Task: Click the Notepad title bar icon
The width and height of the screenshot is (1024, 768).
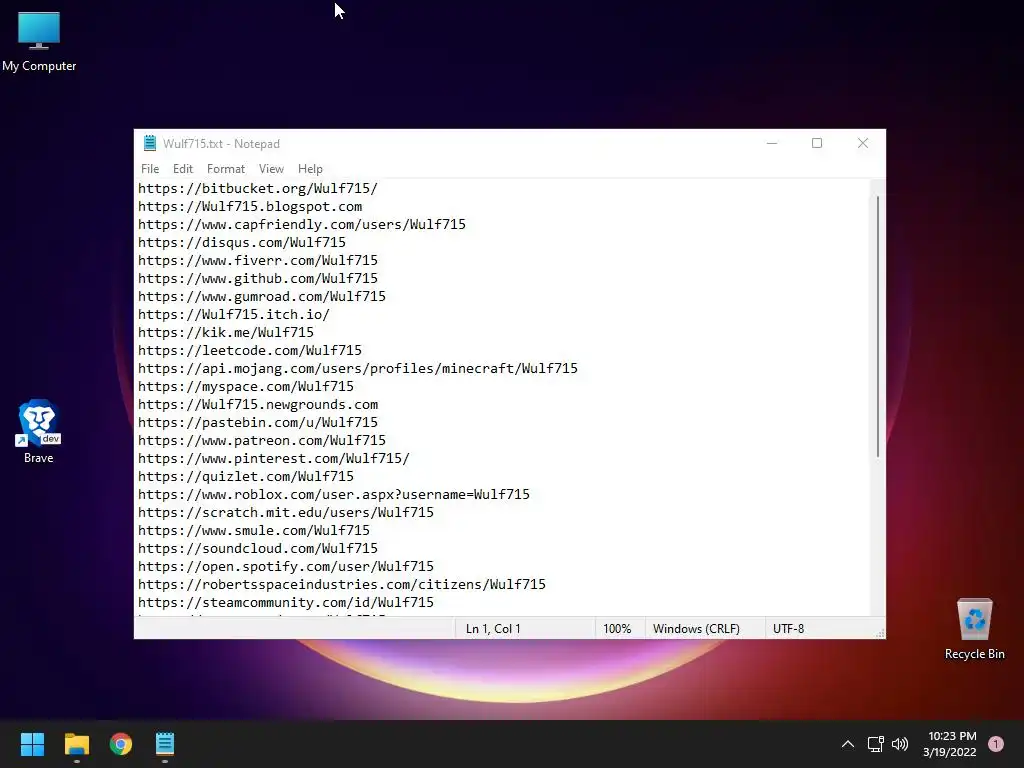Action: 150,143
